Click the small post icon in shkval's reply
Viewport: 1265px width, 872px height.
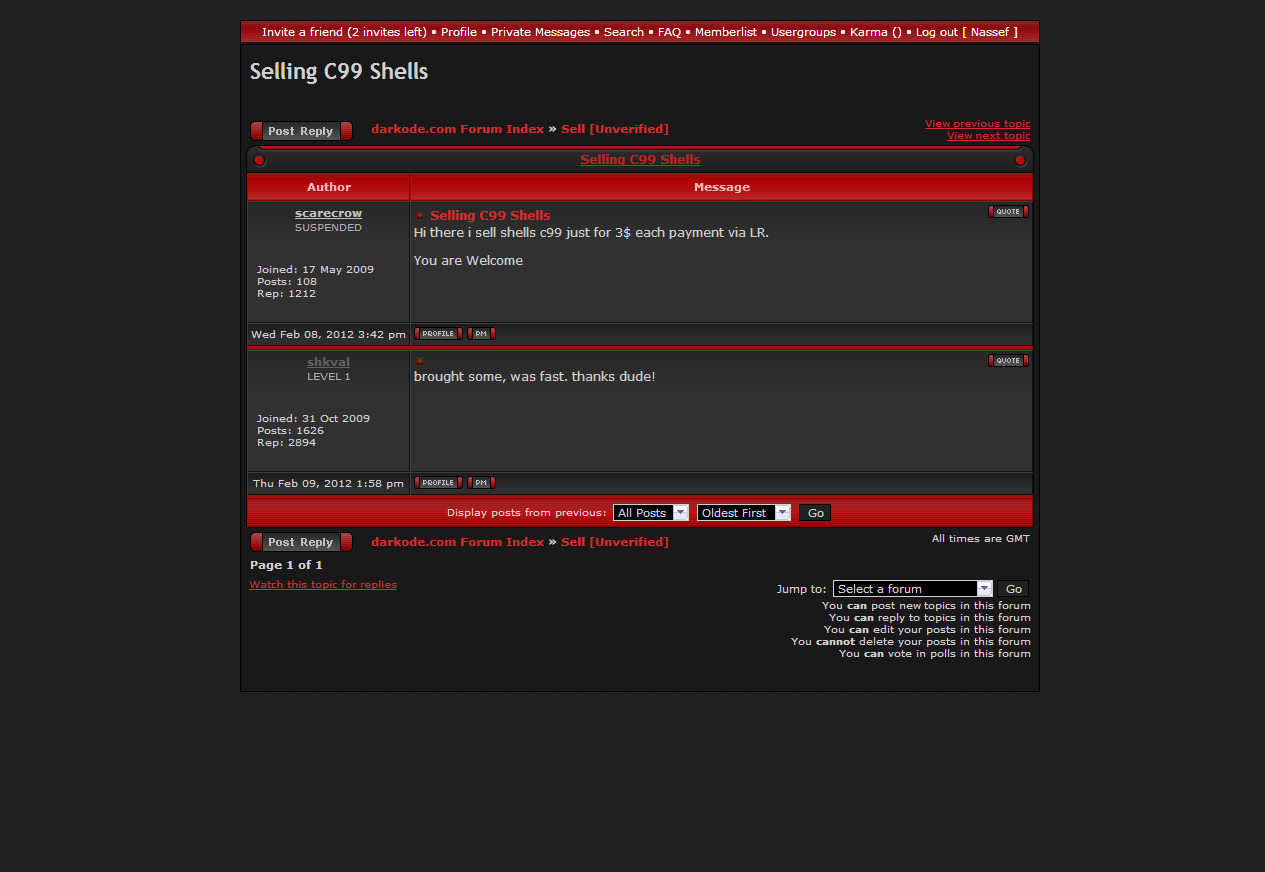tap(420, 361)
